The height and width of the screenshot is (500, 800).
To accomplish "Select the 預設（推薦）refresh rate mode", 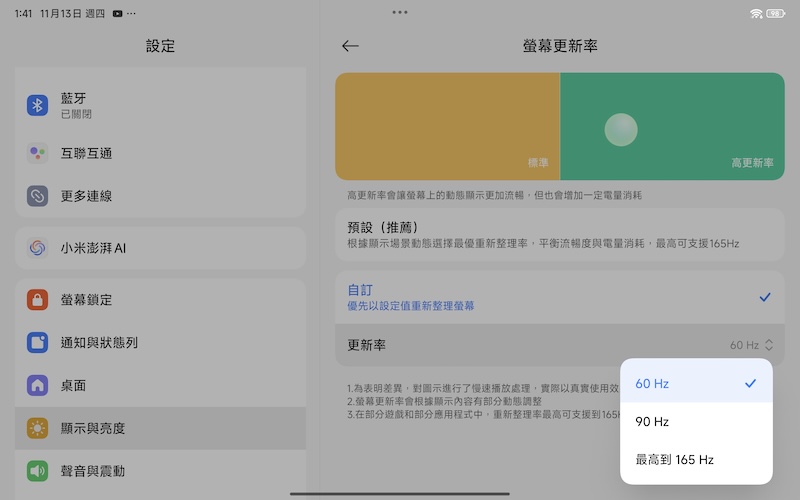I will [559, 235].
